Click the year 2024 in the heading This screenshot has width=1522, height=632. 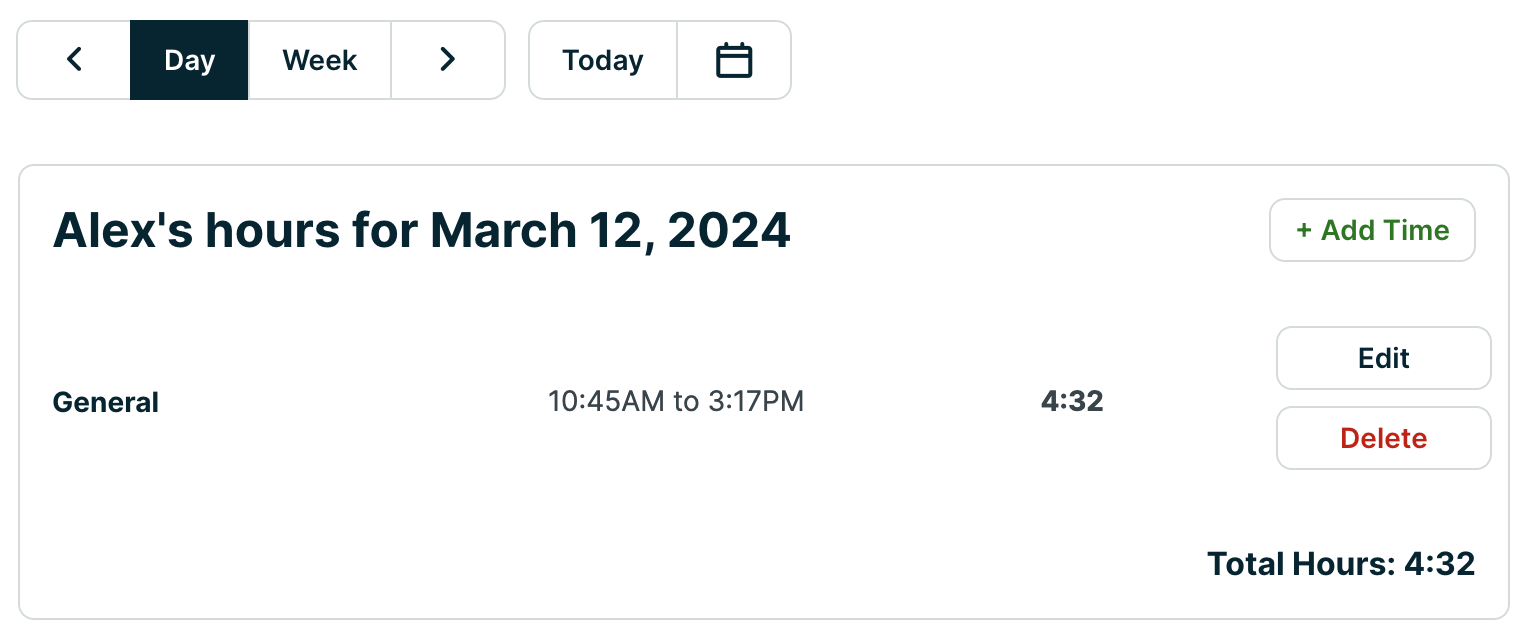pyautogui.click(x=729, y=231)
